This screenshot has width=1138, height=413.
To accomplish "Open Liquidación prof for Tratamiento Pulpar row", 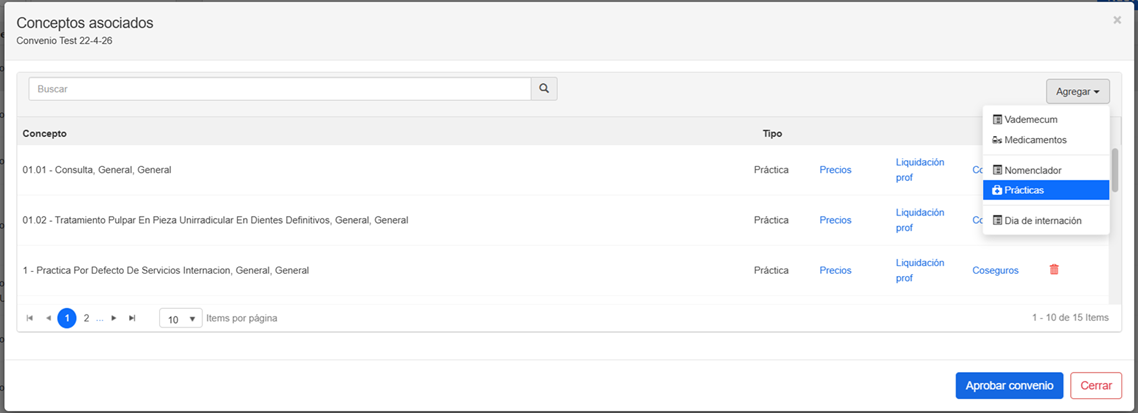I will point(920,220).
